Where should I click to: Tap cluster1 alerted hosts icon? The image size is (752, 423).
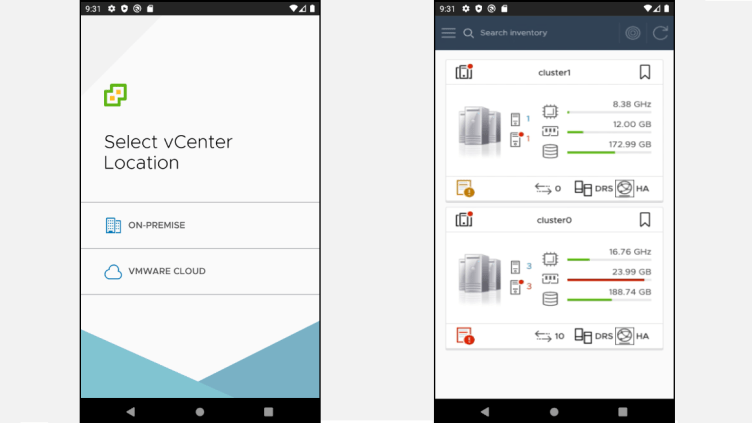pyautogui.click(x=516, y=139)
